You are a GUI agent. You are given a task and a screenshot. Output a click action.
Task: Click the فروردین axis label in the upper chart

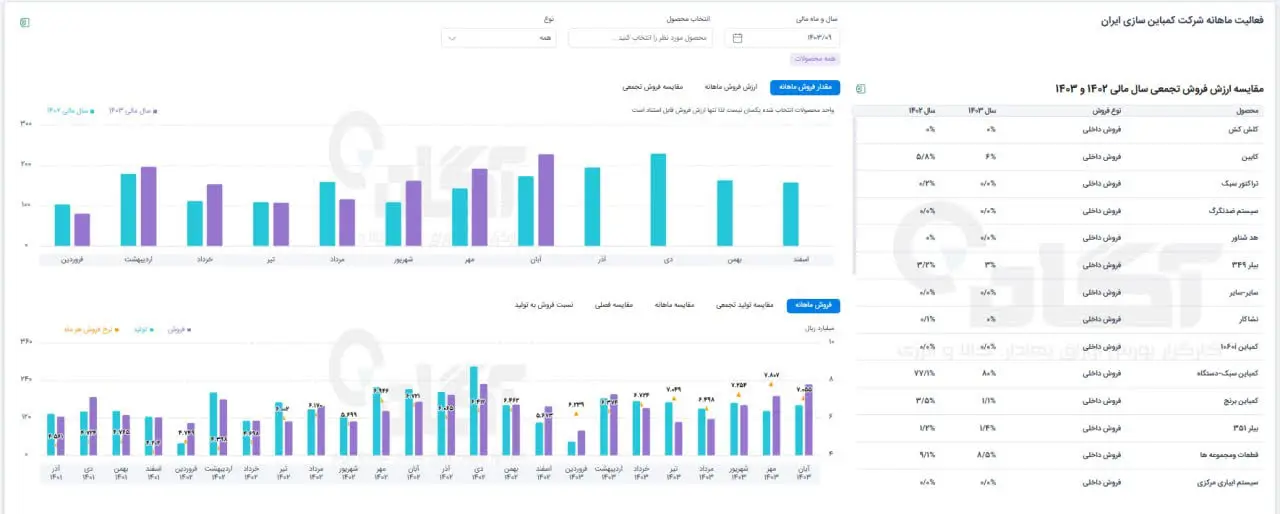pos(72,258)
